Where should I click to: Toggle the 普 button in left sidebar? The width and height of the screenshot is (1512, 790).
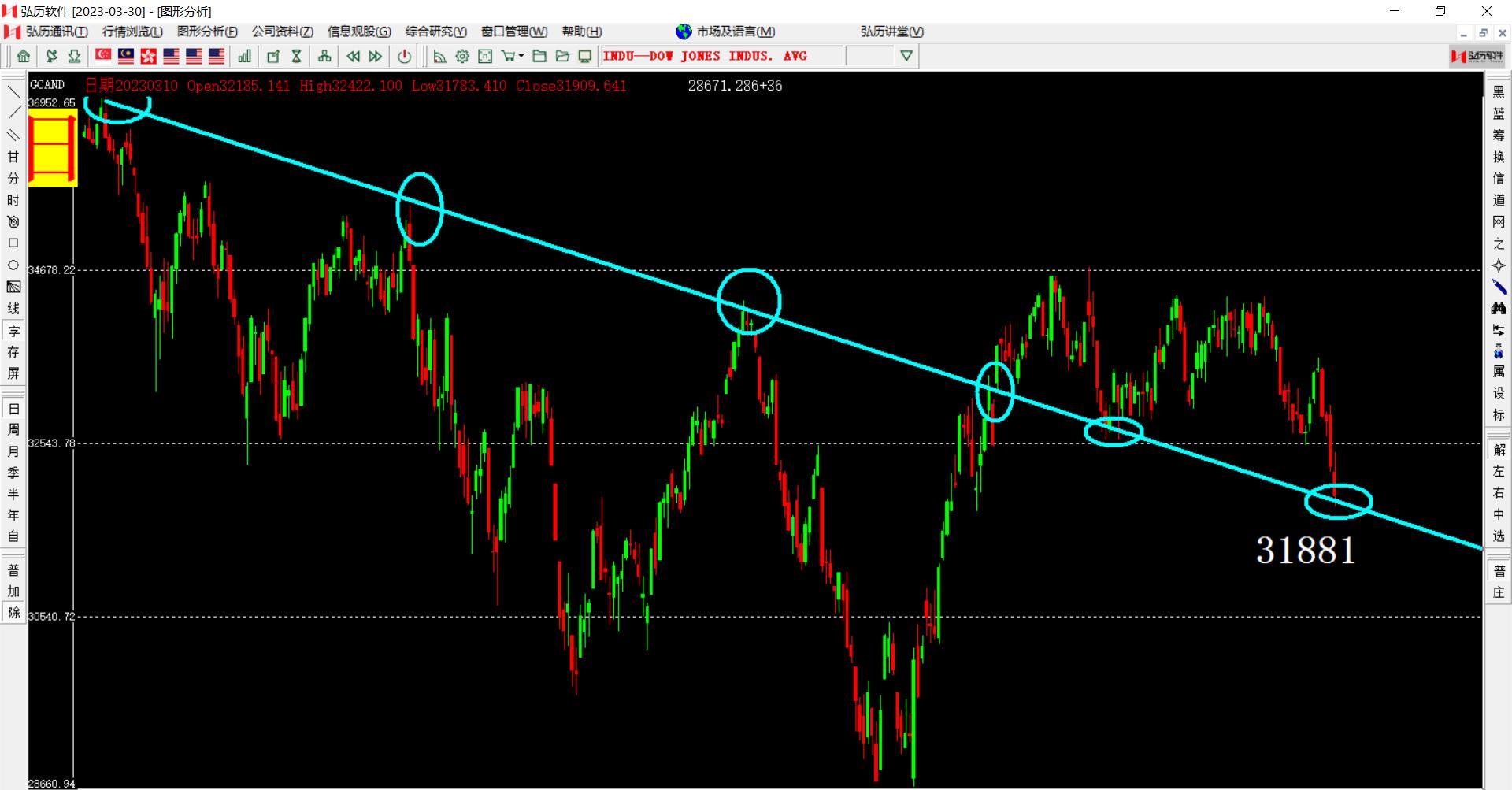coord(13,570)
